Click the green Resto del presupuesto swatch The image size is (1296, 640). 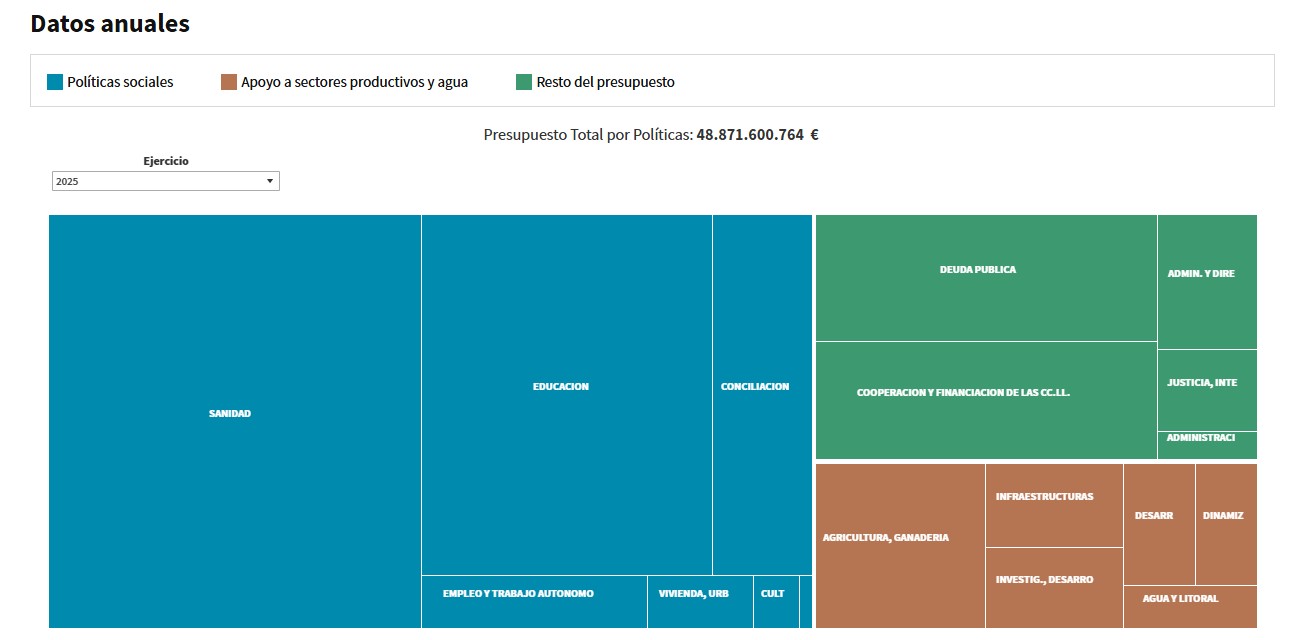524,82
